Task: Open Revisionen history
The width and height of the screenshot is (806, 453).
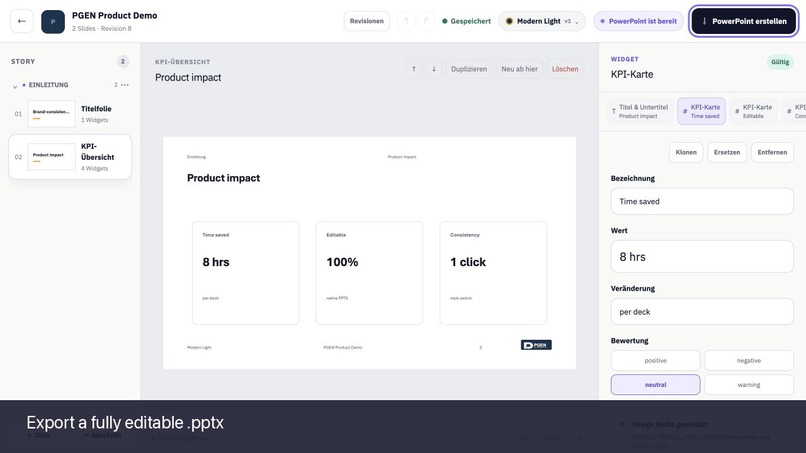Action: pos(367,21)
